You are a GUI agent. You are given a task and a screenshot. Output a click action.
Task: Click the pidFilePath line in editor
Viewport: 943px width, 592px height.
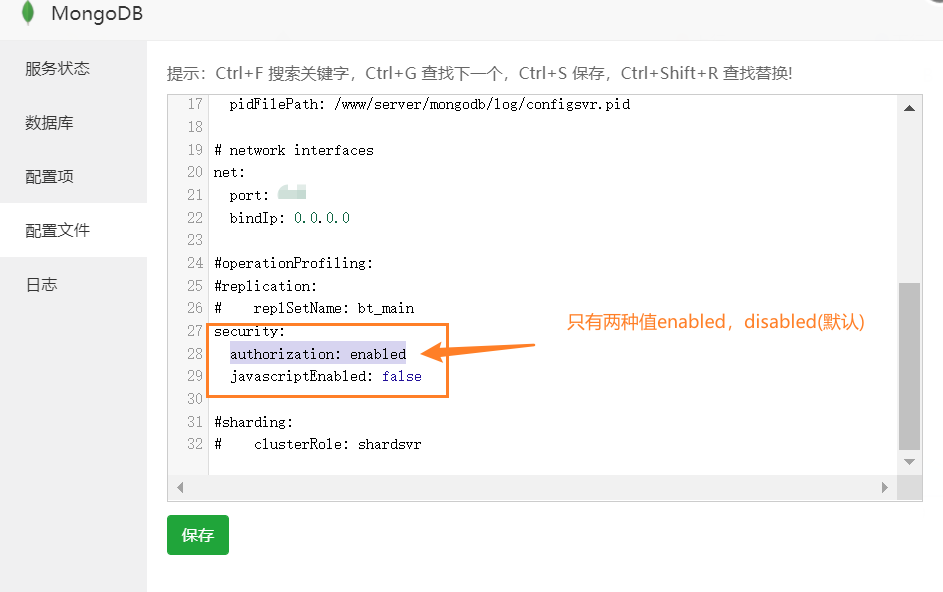(429, 104)
